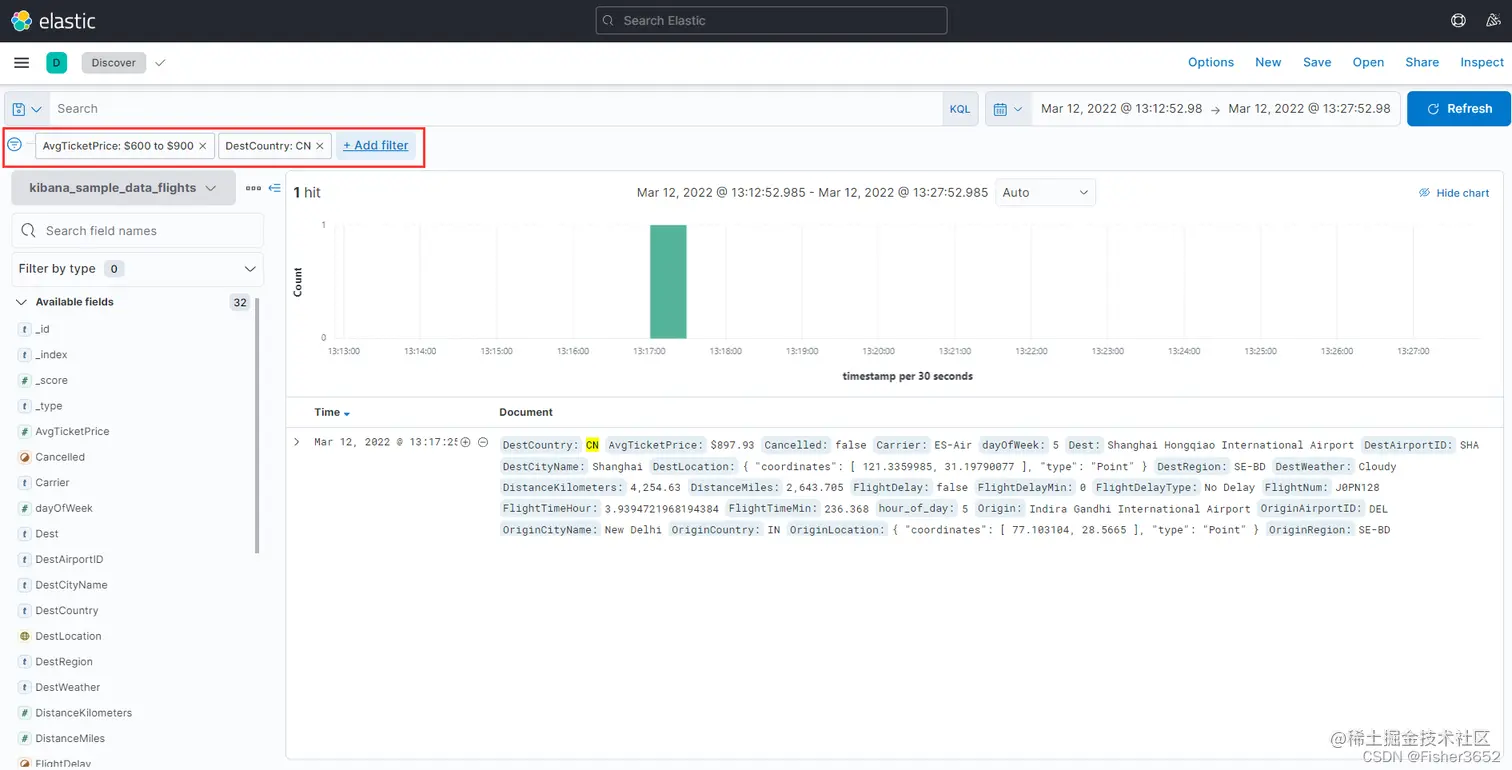Screen dimensions: 1512x770
Task: Open the Auto interval dropdown
Action: pos(1045,192)
